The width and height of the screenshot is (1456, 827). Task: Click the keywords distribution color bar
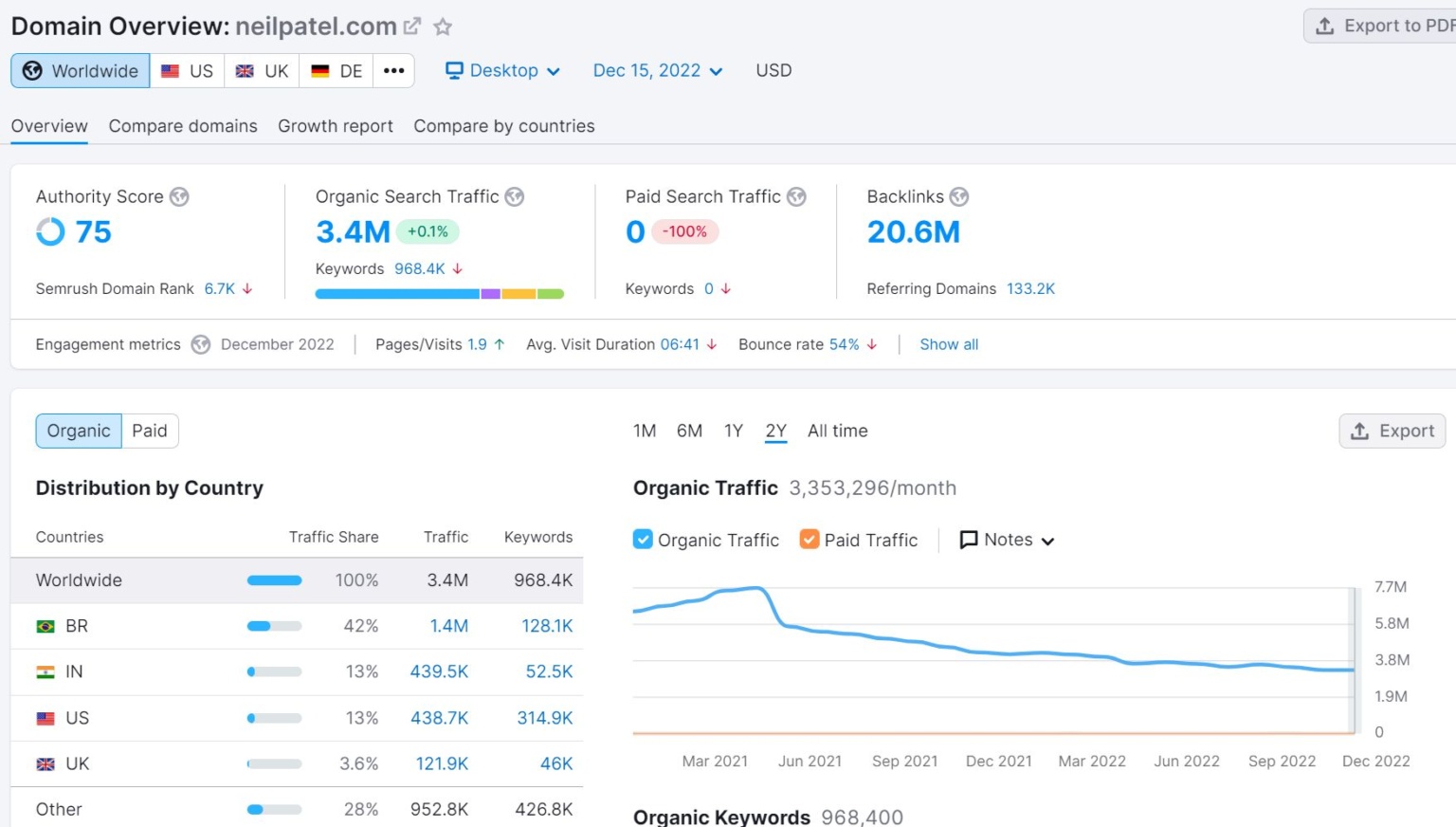click(440, 293)
